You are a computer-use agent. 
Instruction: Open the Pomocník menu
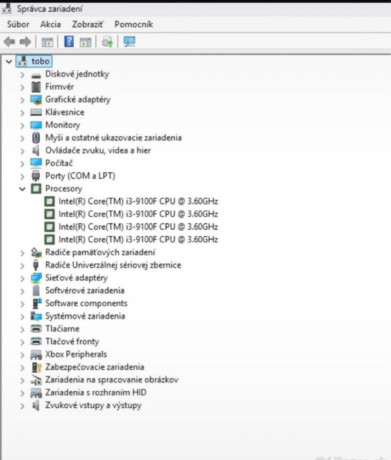point(134,24)
